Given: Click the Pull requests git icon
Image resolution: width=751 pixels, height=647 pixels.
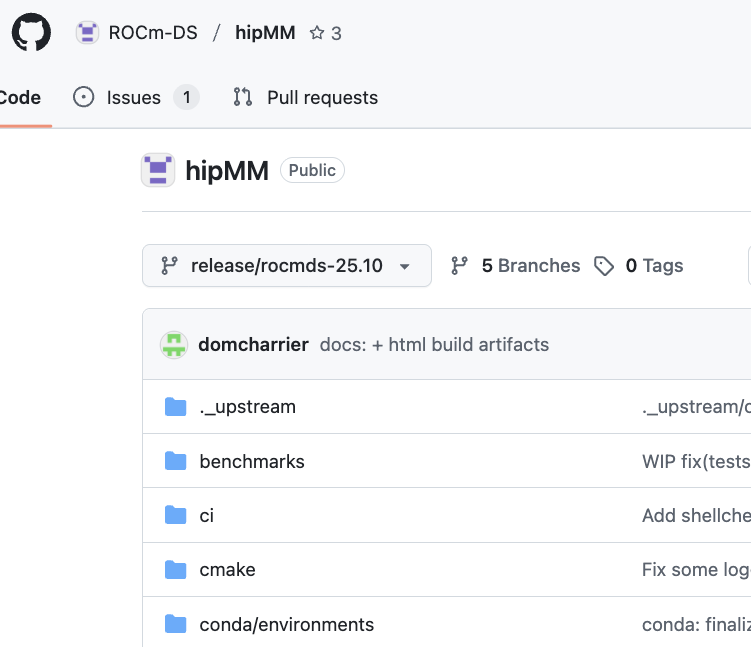Looking at the screenshot, I should 242,97.
